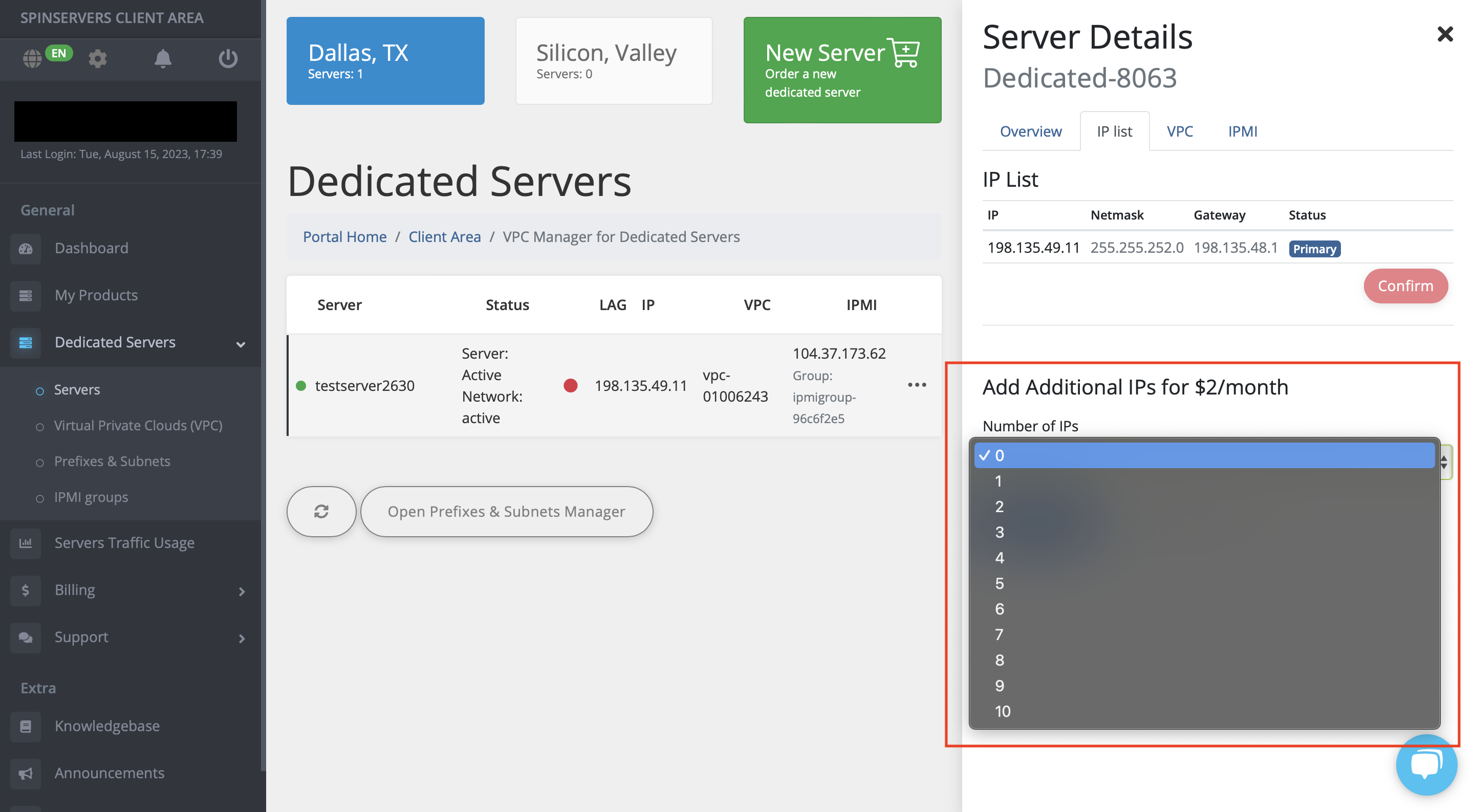This screenshot has width=1474, height=812.
Task: Click the vpc-01006243 cell
Action: 735,386
